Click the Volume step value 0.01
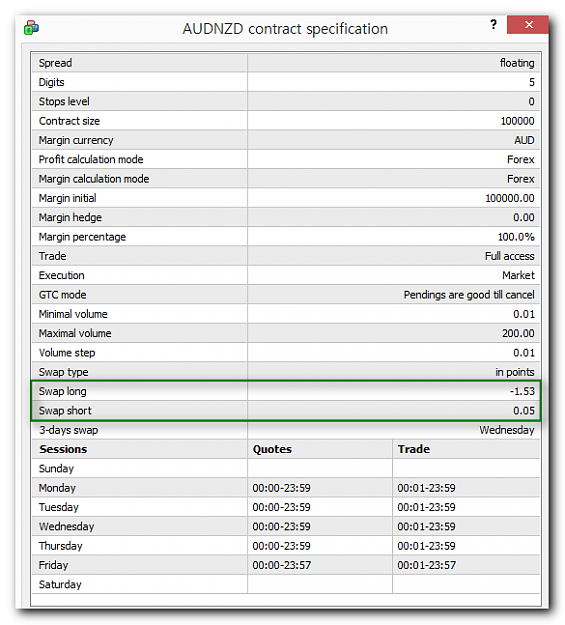The image size is (565, 625). point(524,353)
